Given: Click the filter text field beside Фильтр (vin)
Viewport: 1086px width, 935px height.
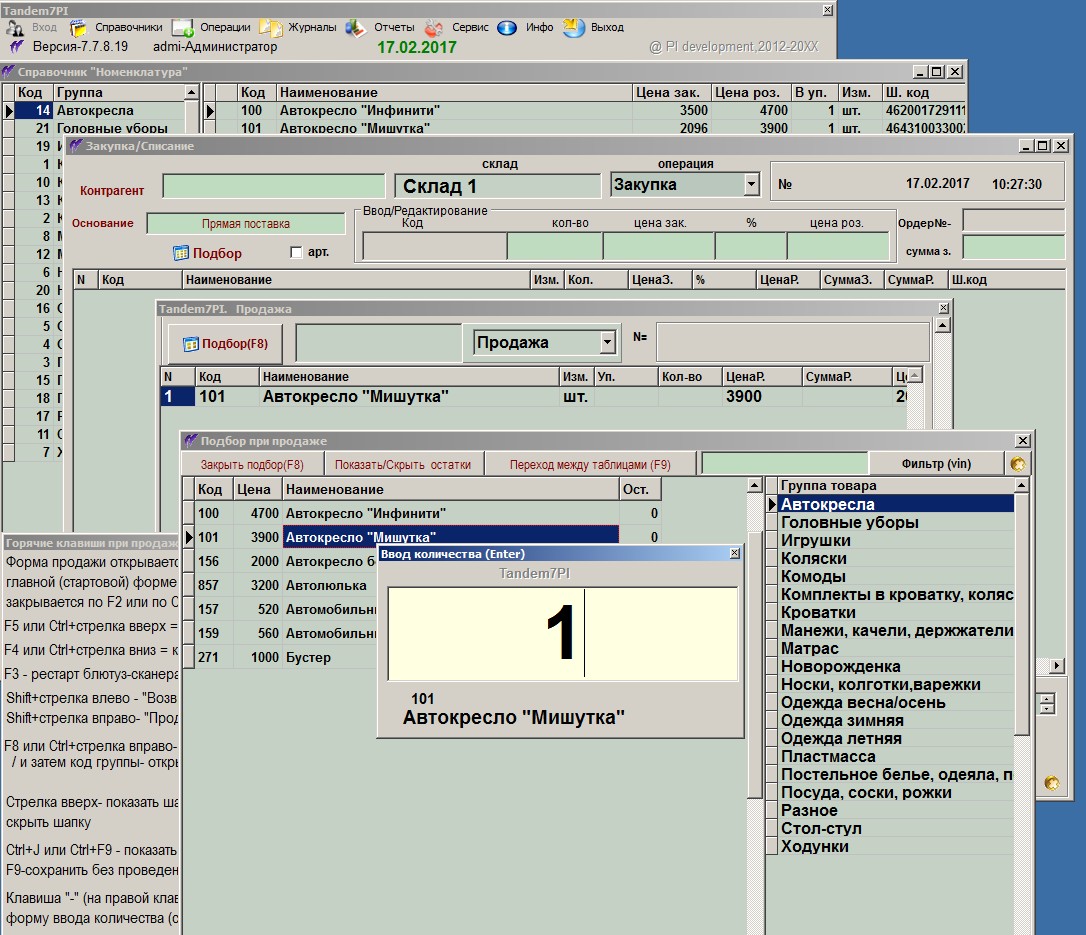Looking at the screenshot, I should pos(784,463).
